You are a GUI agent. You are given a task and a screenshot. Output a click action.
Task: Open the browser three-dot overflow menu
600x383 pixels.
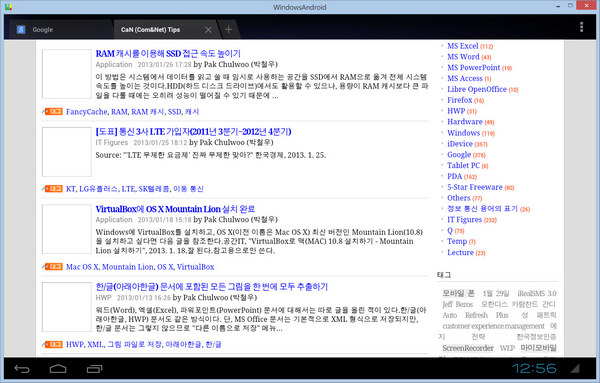(x=581, y=27)
